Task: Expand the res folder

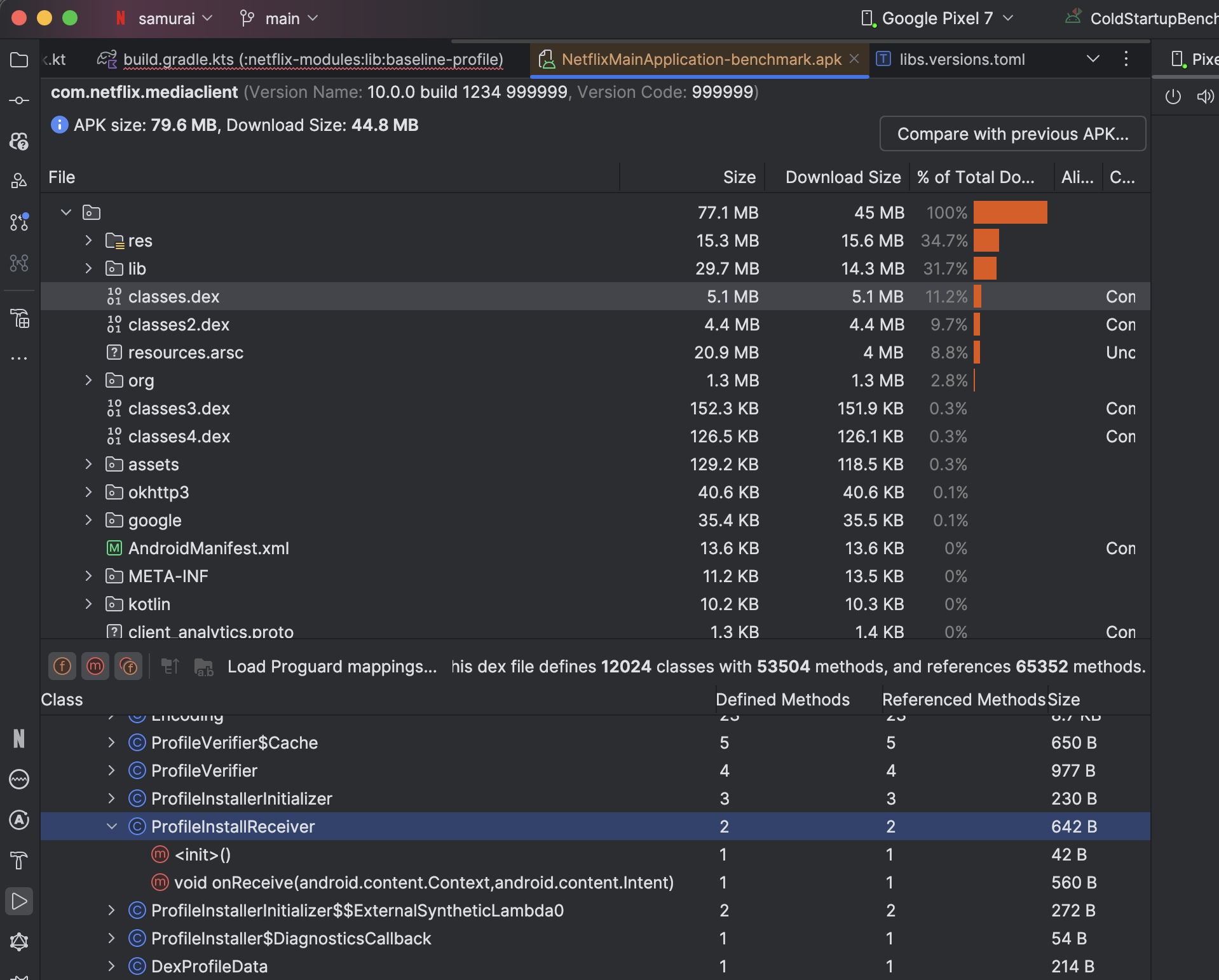Action: pyautogui.click(x=88, y=241)
